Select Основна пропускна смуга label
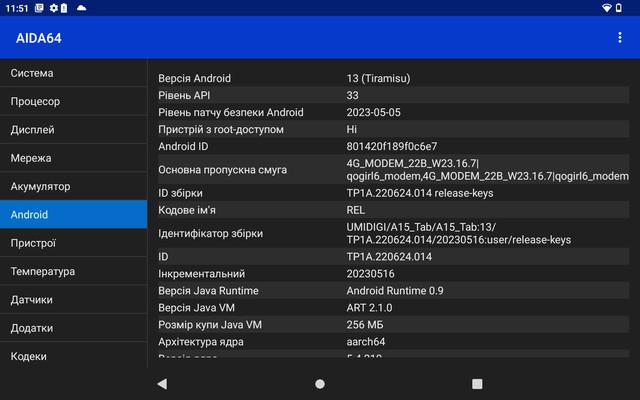Image resolution: width=640 pixels, height=400 pixels. (x=222, y=169)
